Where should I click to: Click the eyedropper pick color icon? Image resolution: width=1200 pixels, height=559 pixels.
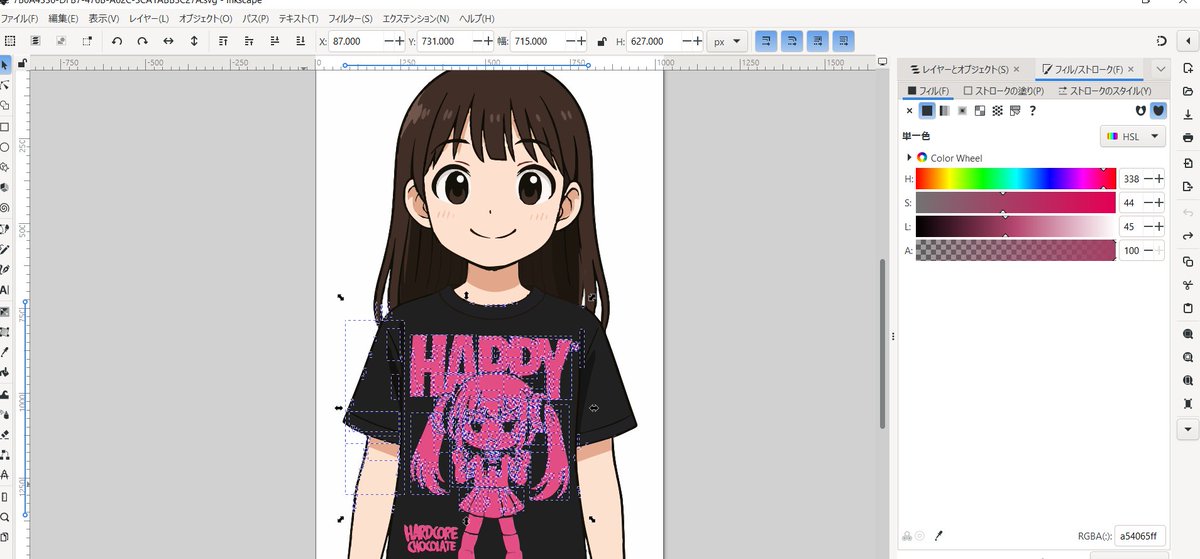[939, 536]
